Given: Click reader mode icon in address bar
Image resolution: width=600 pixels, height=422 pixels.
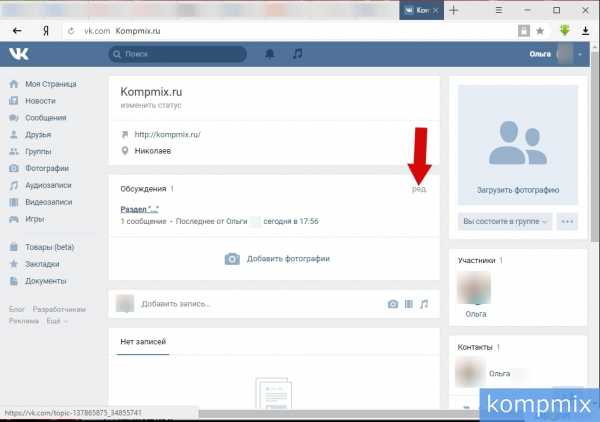Looking at the screenshot, I should pyautogui.click(x=524, y=31).
